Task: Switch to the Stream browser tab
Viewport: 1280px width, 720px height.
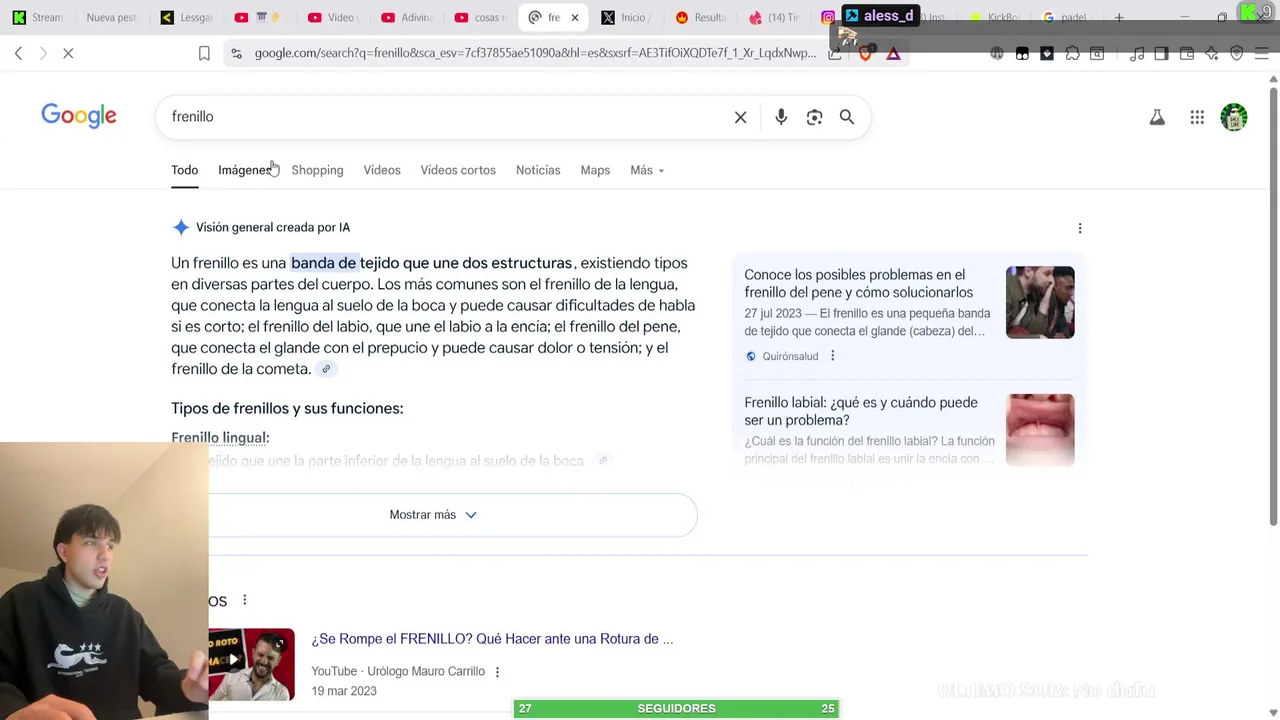Action: point(38,17)
